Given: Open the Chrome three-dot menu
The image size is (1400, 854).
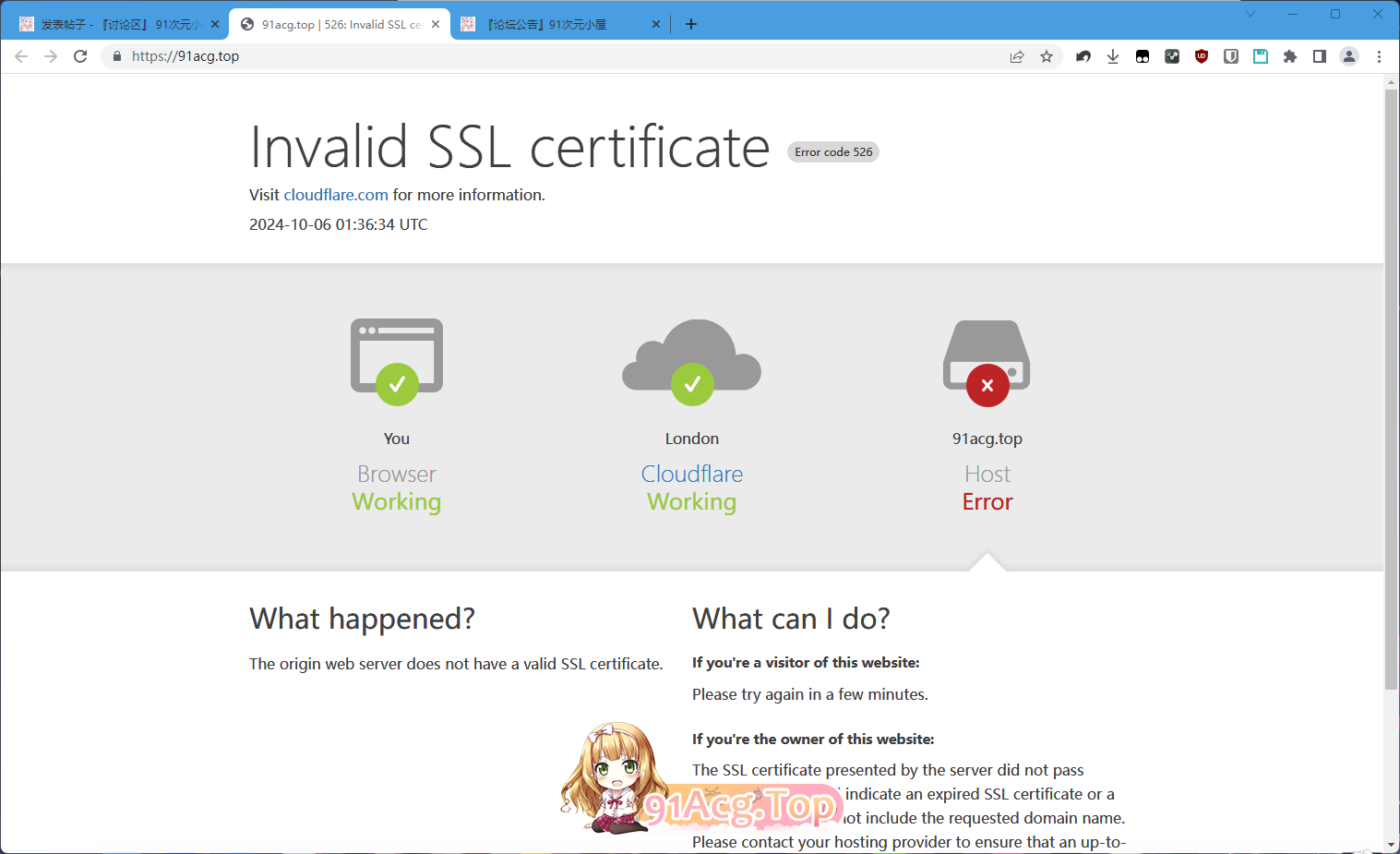Looking at the screenshot, I should pyautogui.click(x=1379, y=56).
